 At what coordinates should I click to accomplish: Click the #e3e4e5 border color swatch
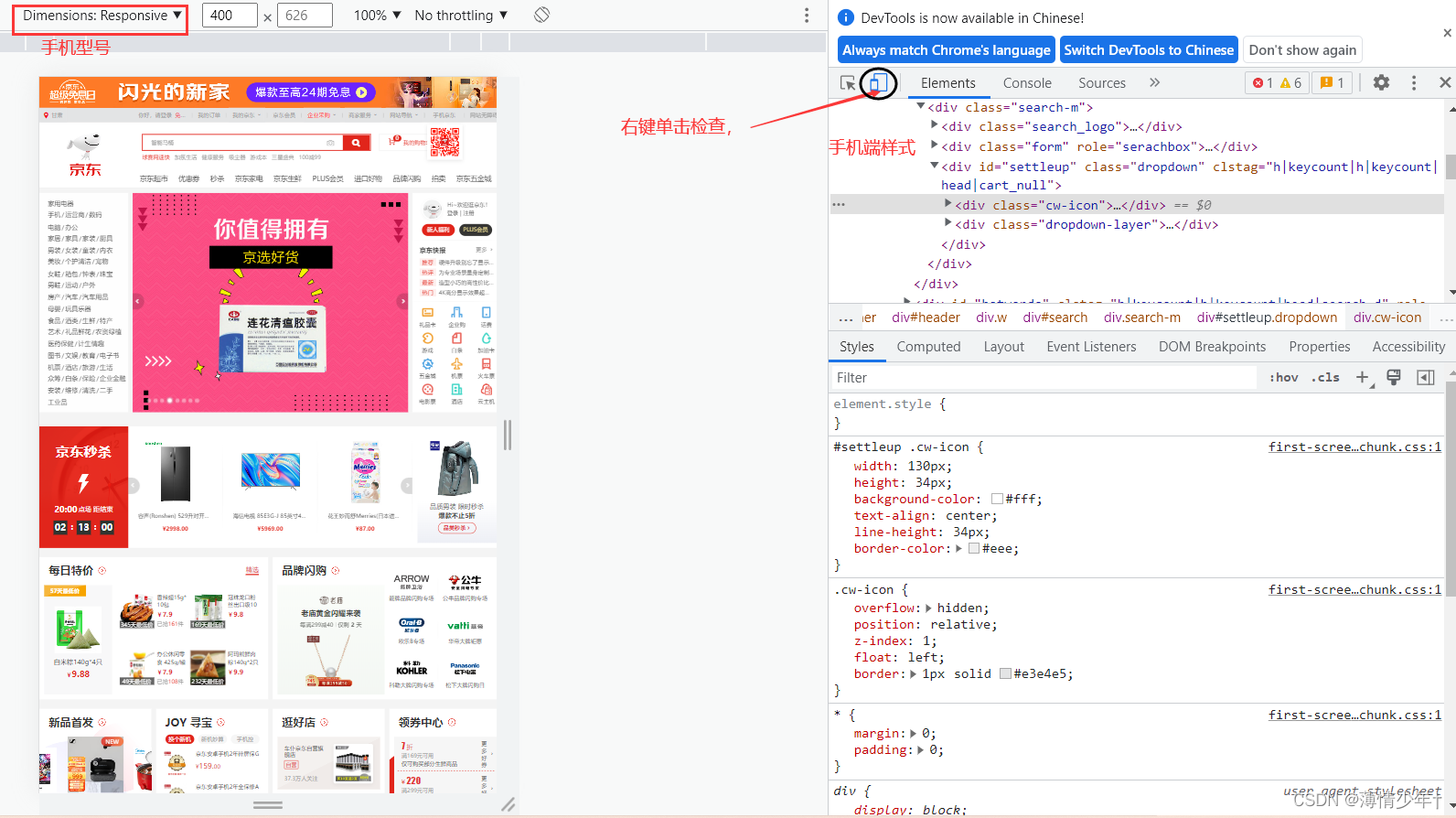(1005, 673)
